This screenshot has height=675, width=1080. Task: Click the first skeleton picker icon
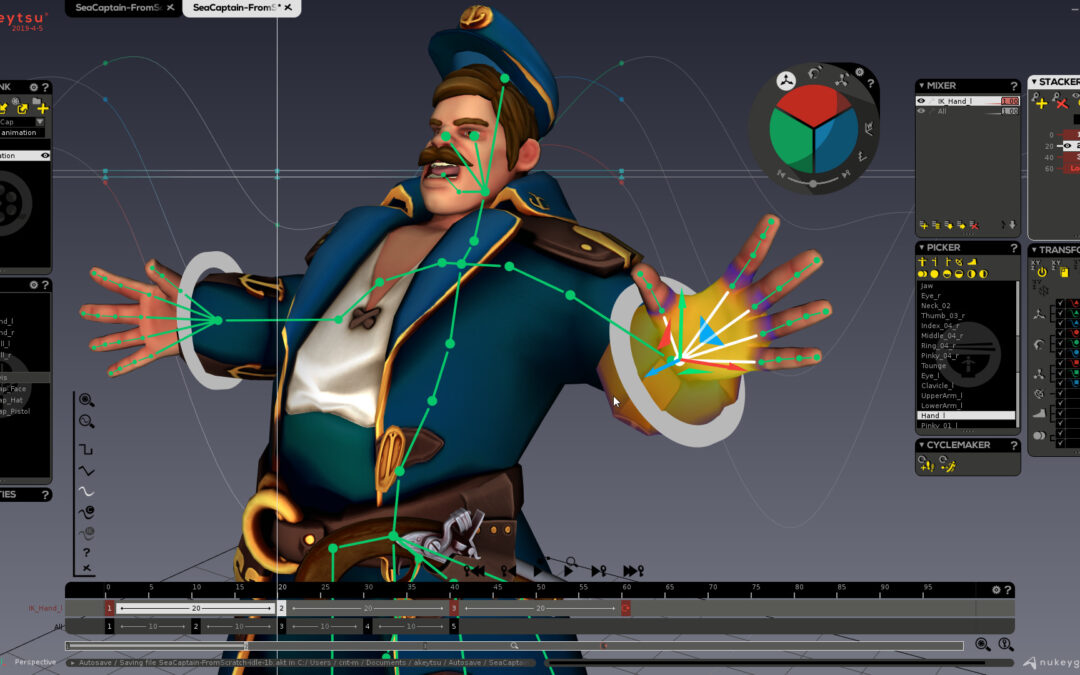click(x=922, y=262)
